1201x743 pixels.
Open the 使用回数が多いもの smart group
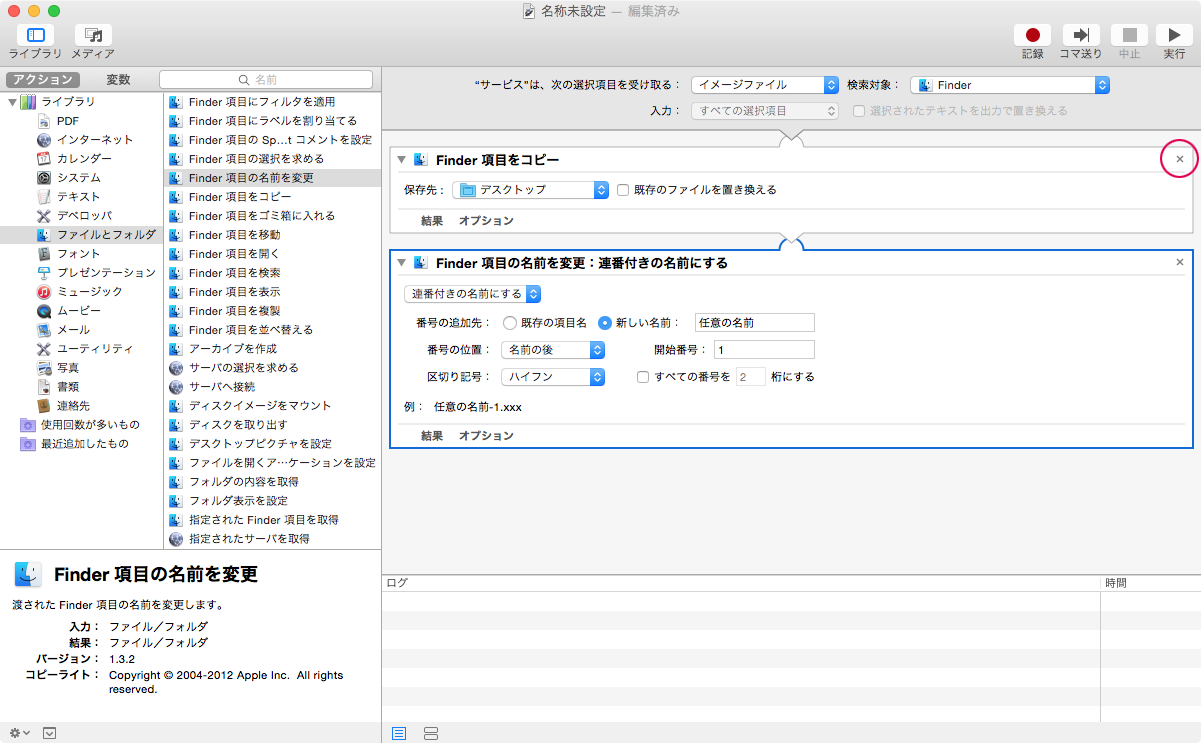(x=90, y=425)
